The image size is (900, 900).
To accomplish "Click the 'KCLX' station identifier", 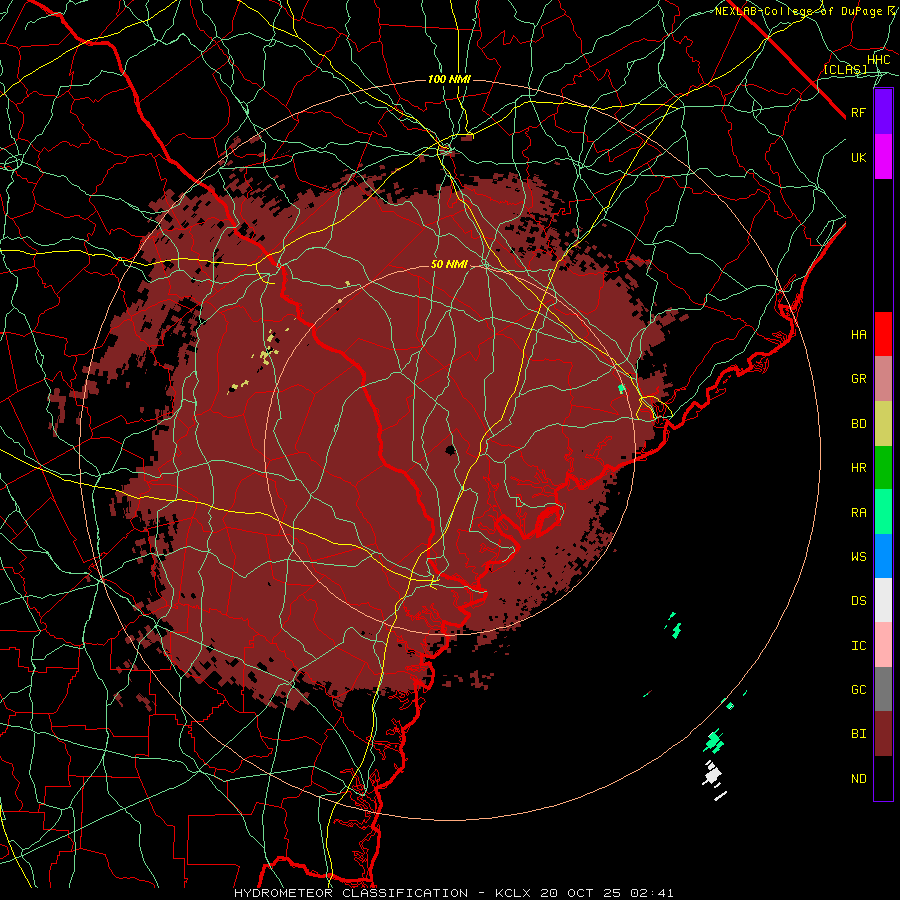I will point(513,893).
